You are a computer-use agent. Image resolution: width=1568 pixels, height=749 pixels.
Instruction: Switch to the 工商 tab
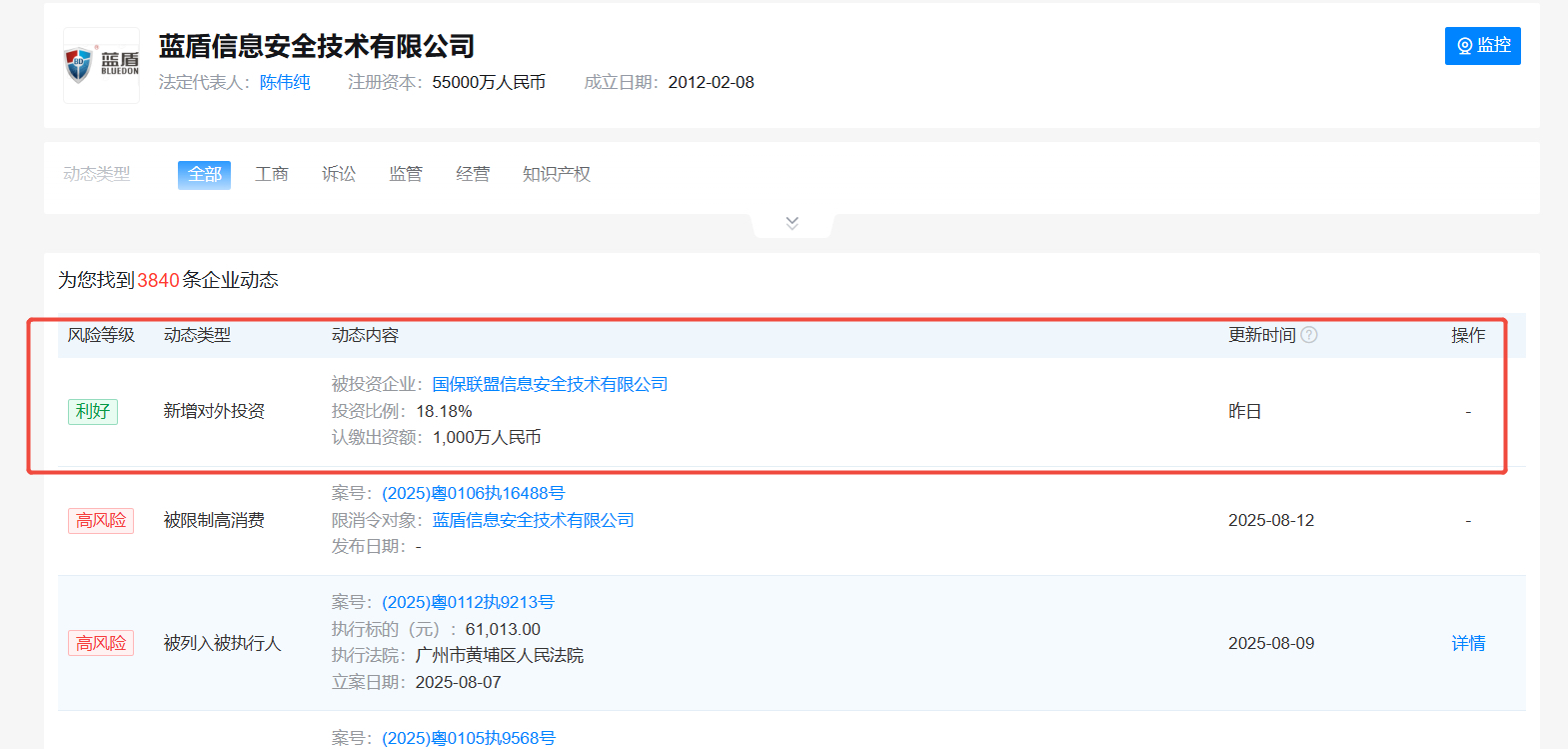[x=272, y=174]
